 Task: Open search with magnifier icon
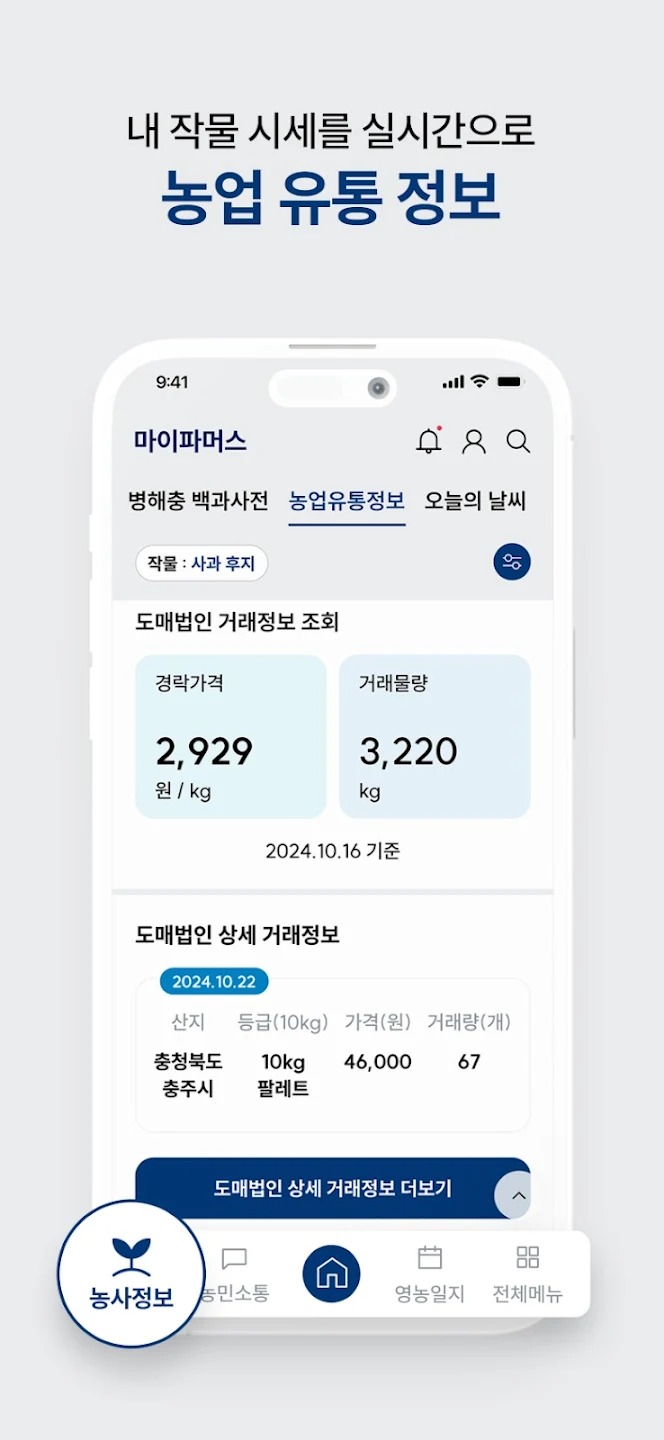coord(518,441)
